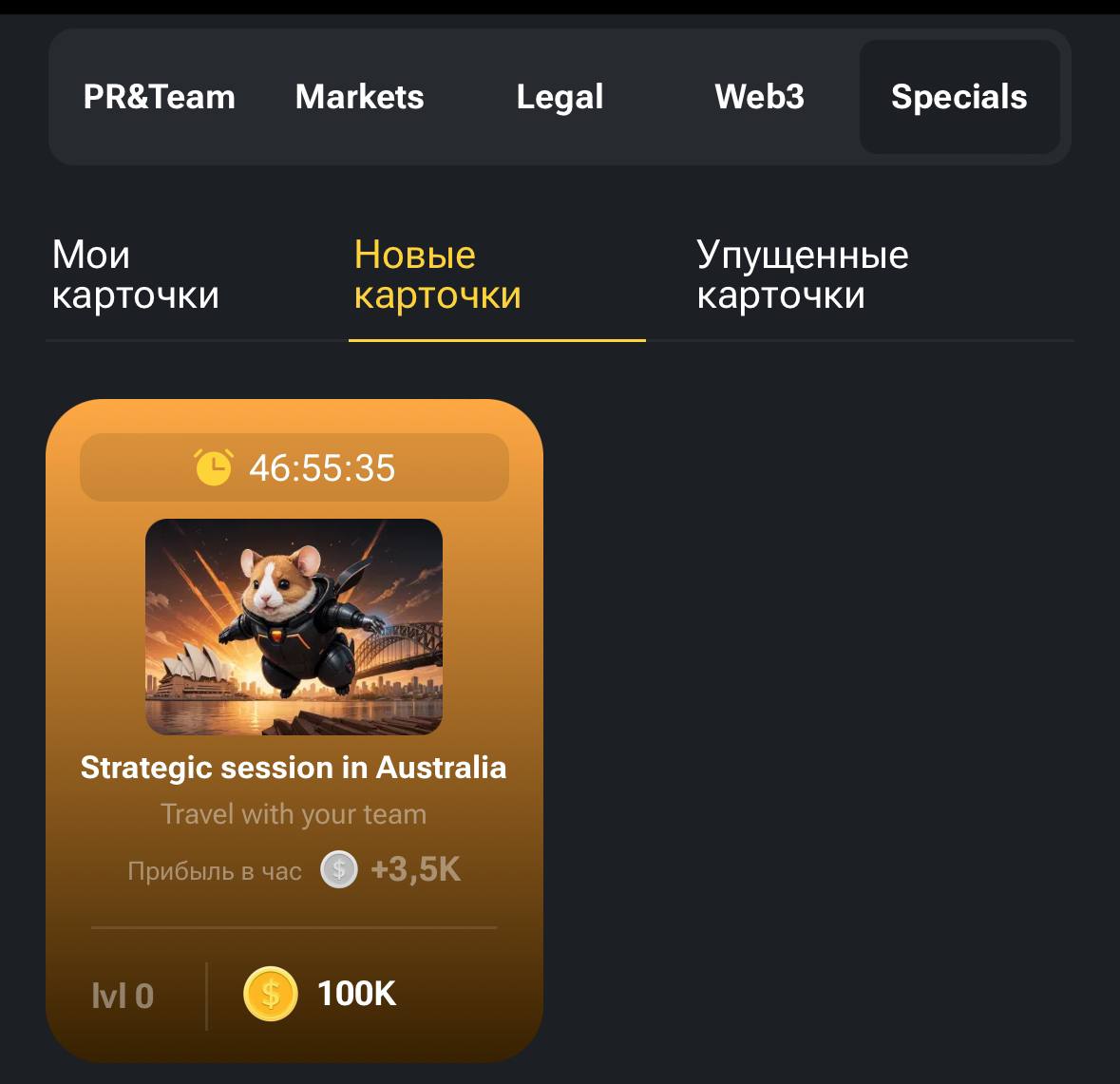This screenshot has height=1084, width=1120.
Task: Show the Мои карточки section
Action: point(136,276)
